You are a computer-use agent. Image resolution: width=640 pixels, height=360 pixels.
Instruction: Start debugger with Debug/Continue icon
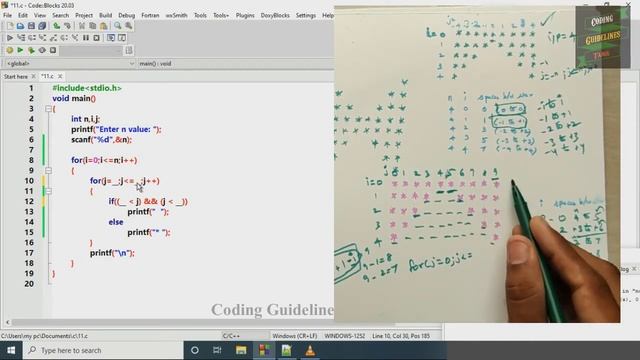pyautogui.click(x=10, y=38)
